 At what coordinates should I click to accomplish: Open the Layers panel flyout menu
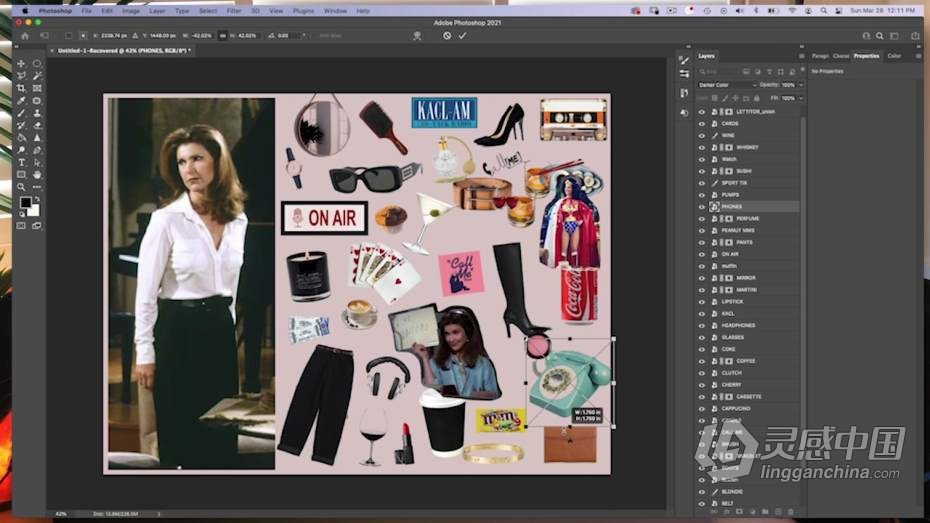801,56
